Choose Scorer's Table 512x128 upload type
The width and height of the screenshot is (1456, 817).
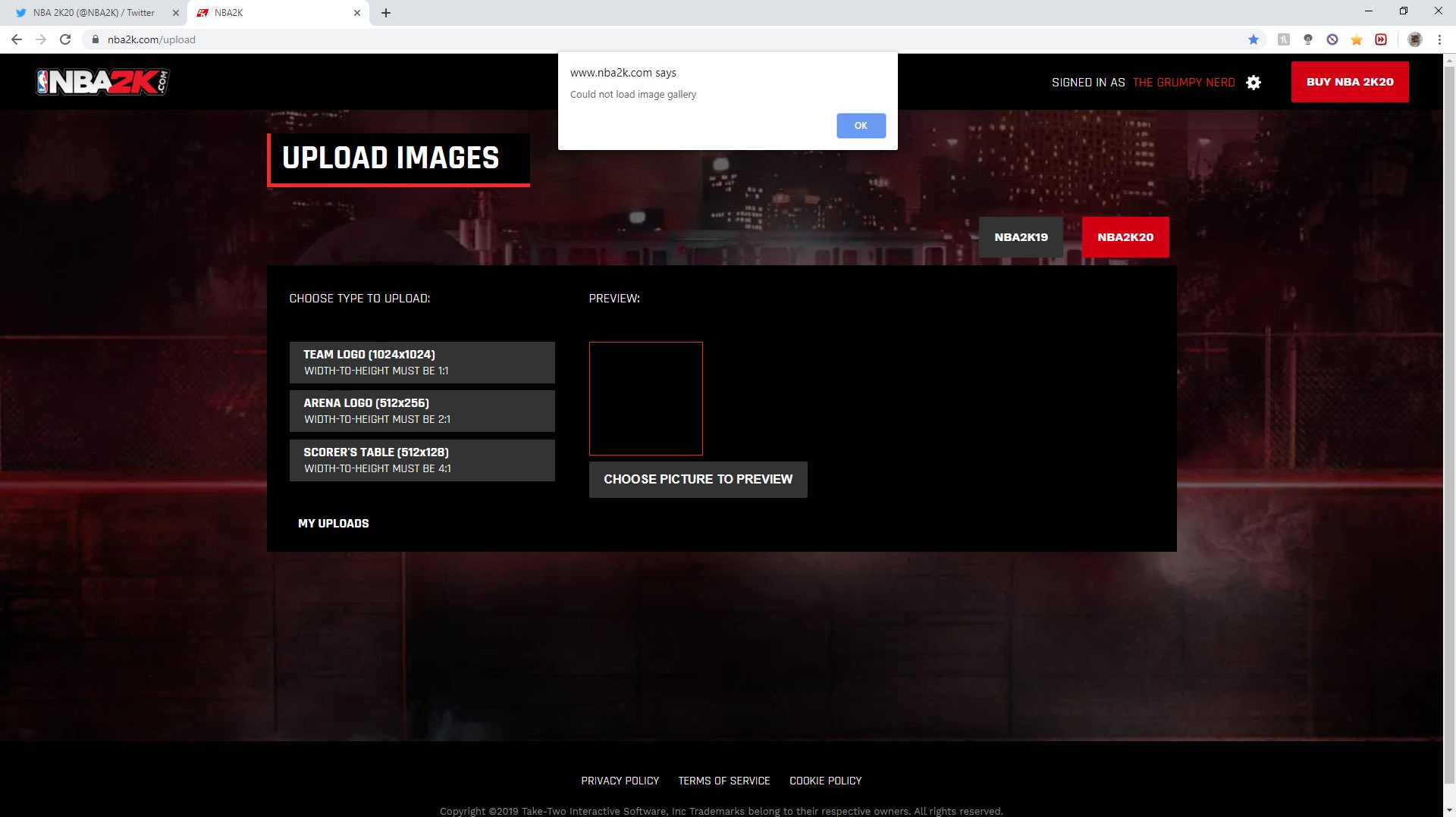coord(422,460)
